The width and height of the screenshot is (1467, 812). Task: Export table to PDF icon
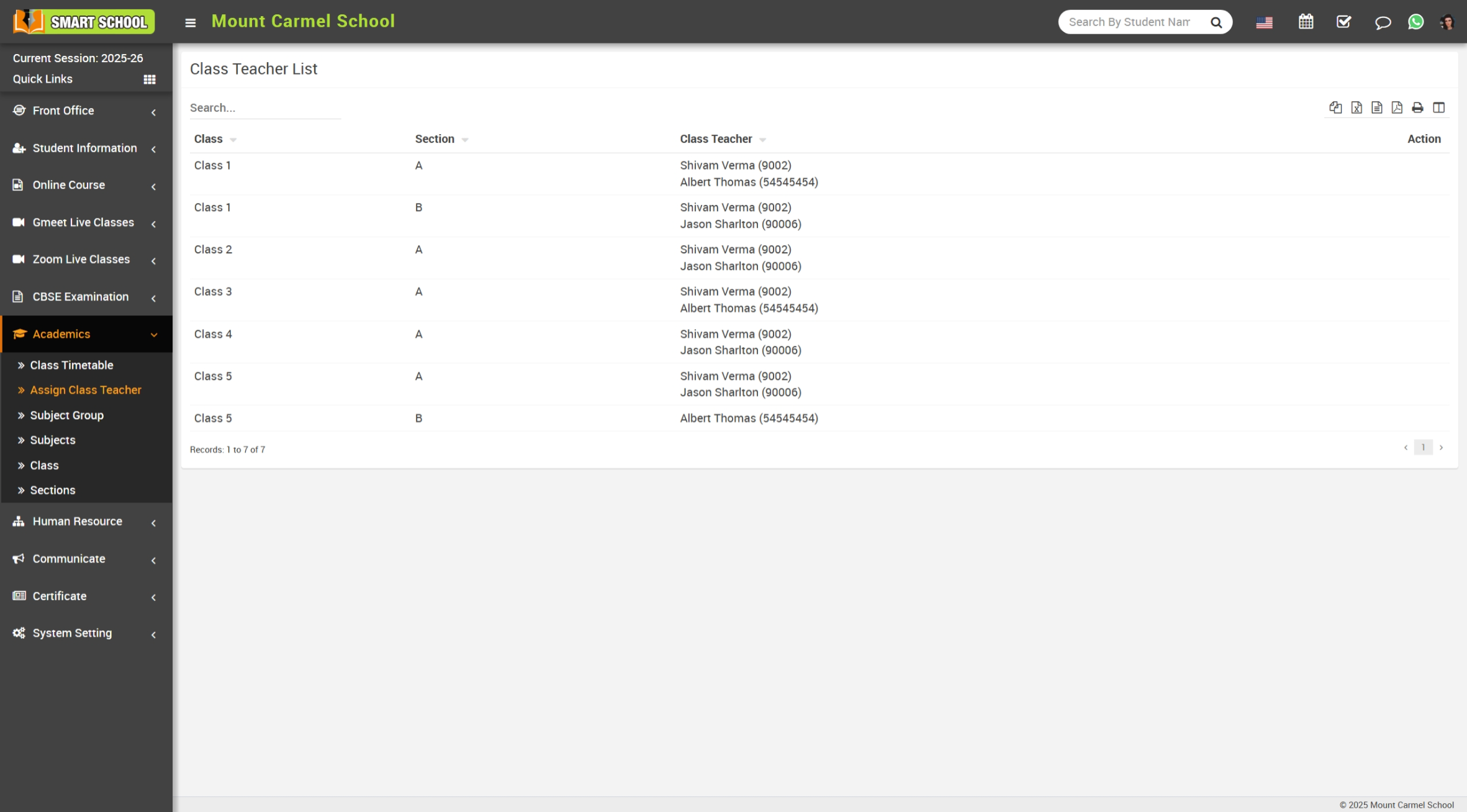(1397, 107)
